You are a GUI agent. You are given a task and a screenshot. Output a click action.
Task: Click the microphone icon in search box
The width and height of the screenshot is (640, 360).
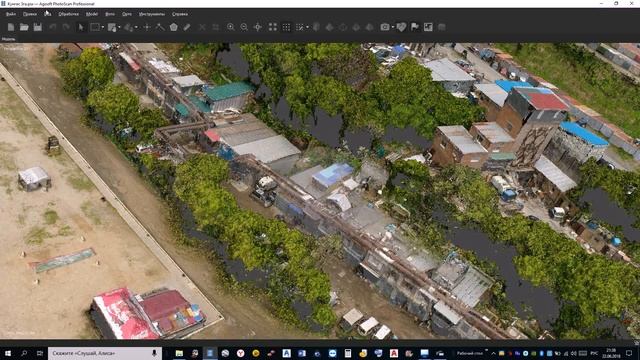coord(154,353)
